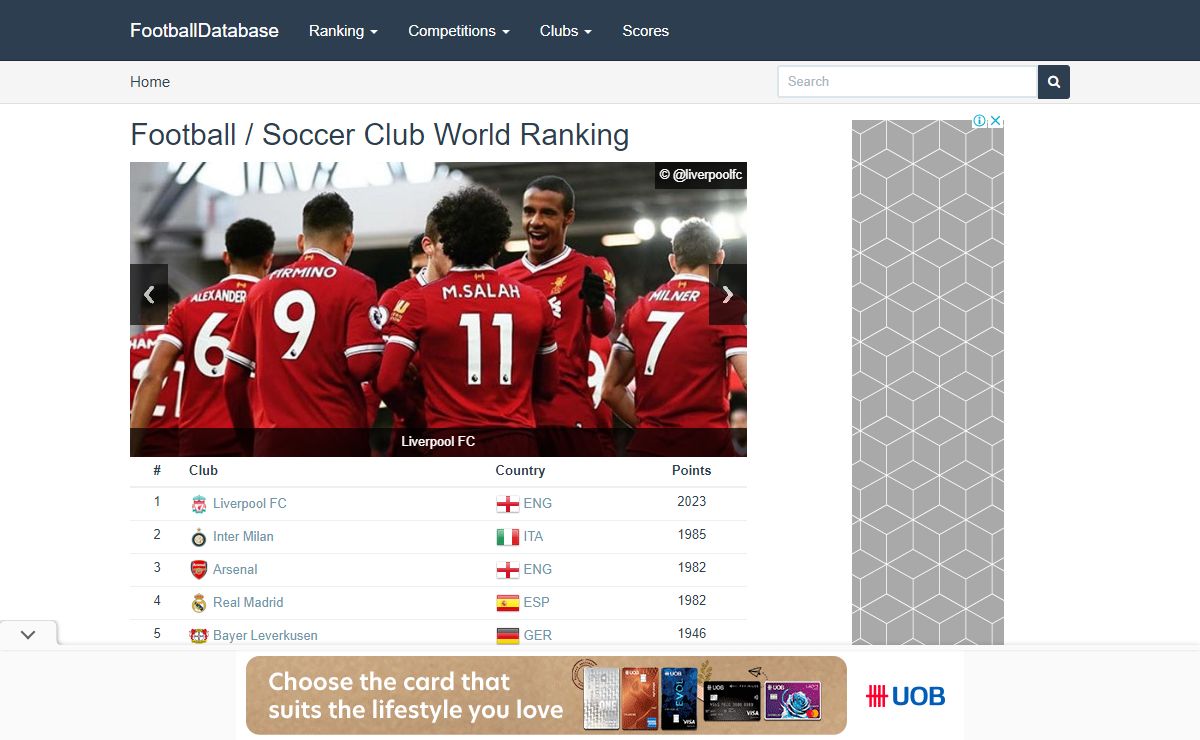Open the Liverpool FC club link
The image size is (1200, 740).
pyautogui.click(x=250, y=503)
